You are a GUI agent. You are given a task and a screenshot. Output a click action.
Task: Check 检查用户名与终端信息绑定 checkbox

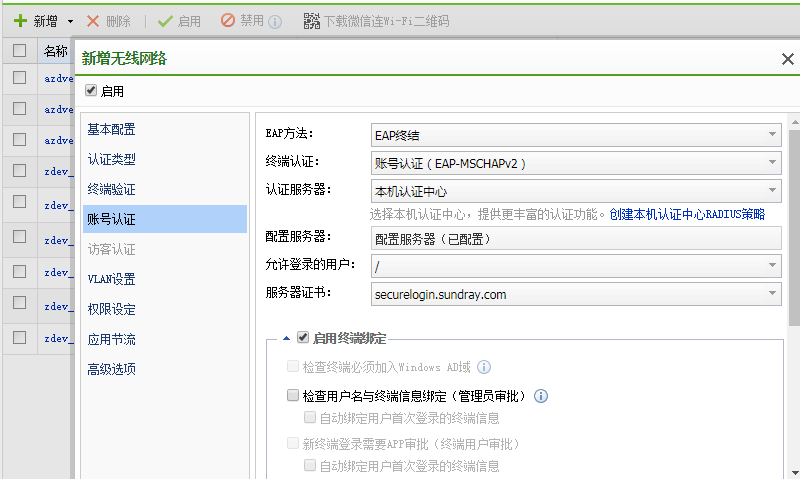tap(293, 395)
